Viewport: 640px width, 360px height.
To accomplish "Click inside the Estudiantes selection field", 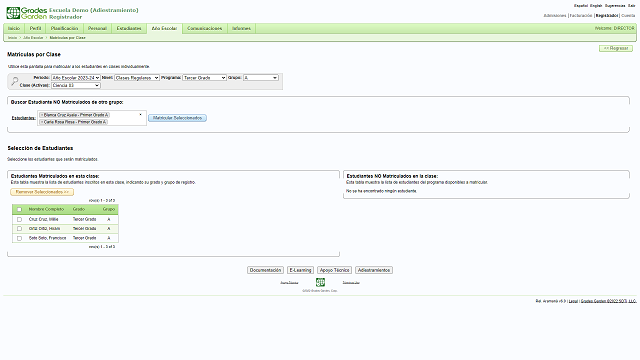I will click(x=92, y=118).
